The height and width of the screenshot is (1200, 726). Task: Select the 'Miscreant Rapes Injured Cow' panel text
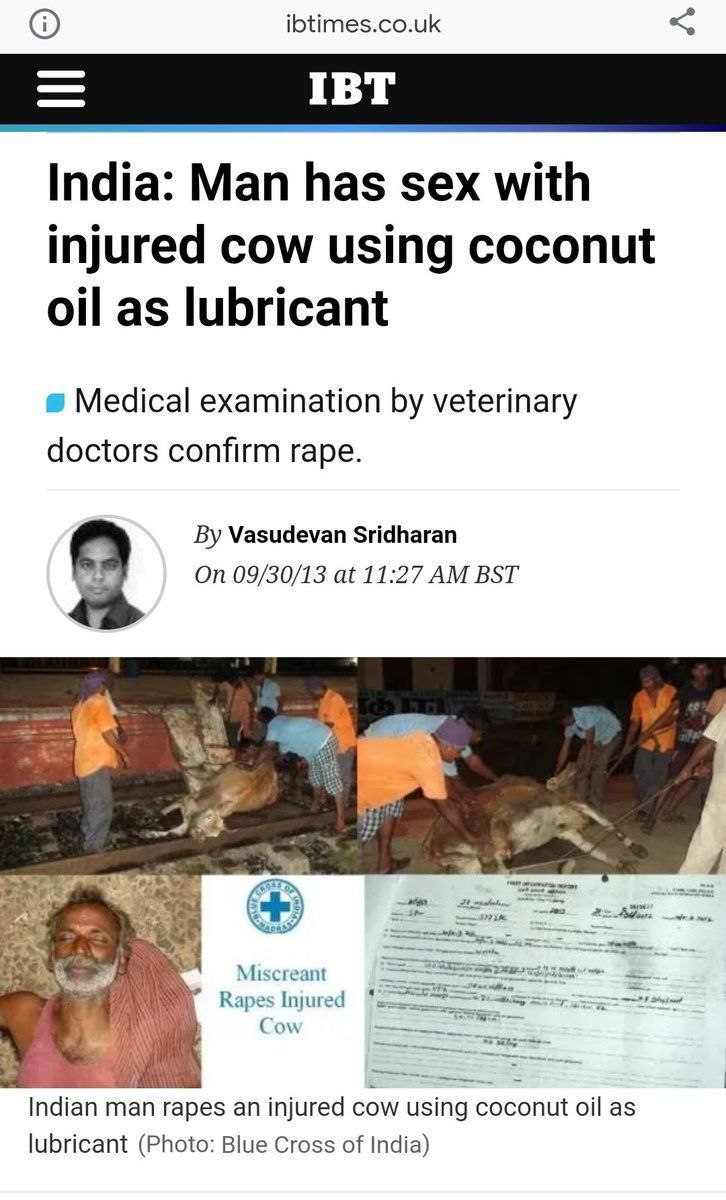(x=282, y=999)
